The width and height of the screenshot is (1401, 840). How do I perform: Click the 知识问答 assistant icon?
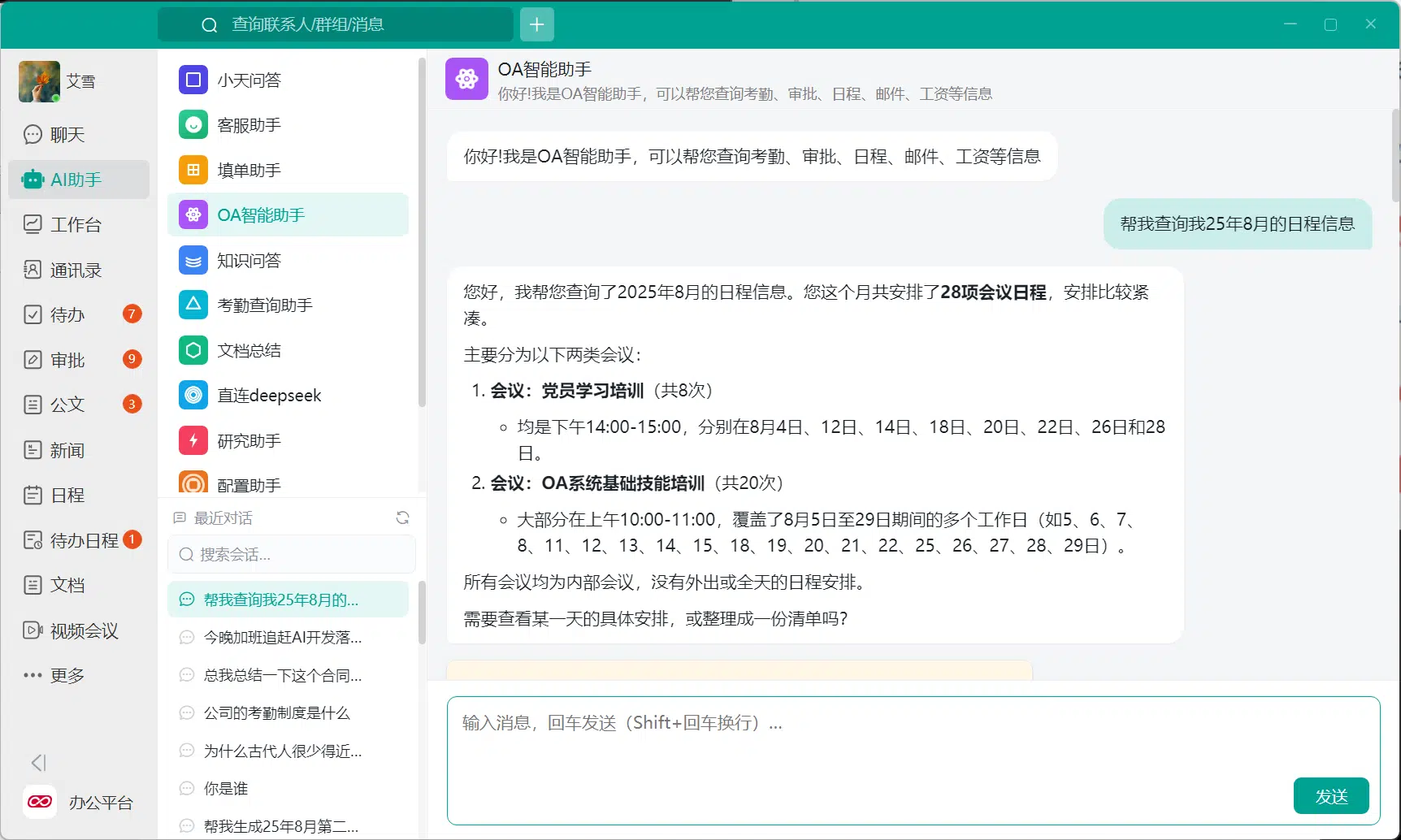pos(193,260)
